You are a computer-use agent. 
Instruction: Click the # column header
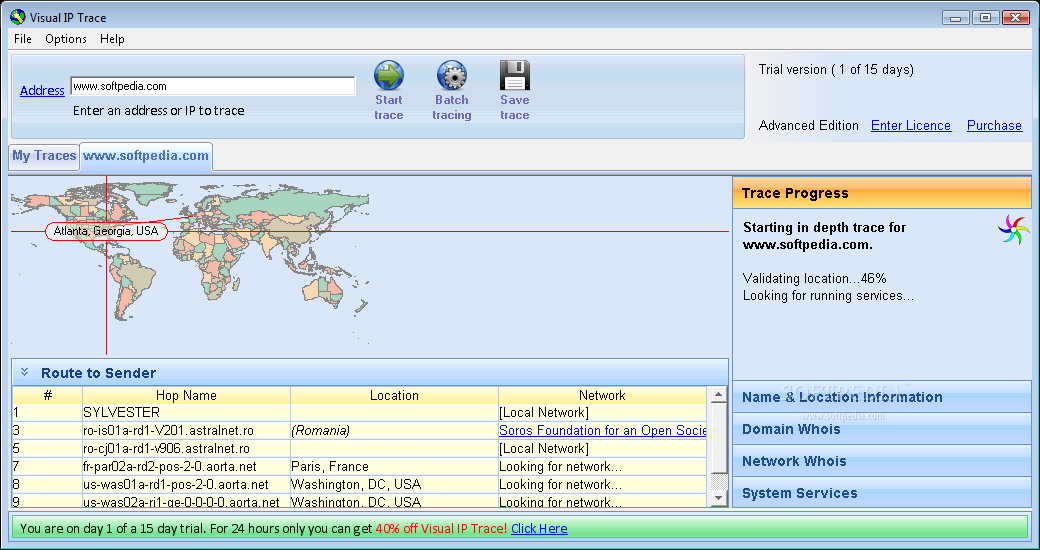point(47,395)
